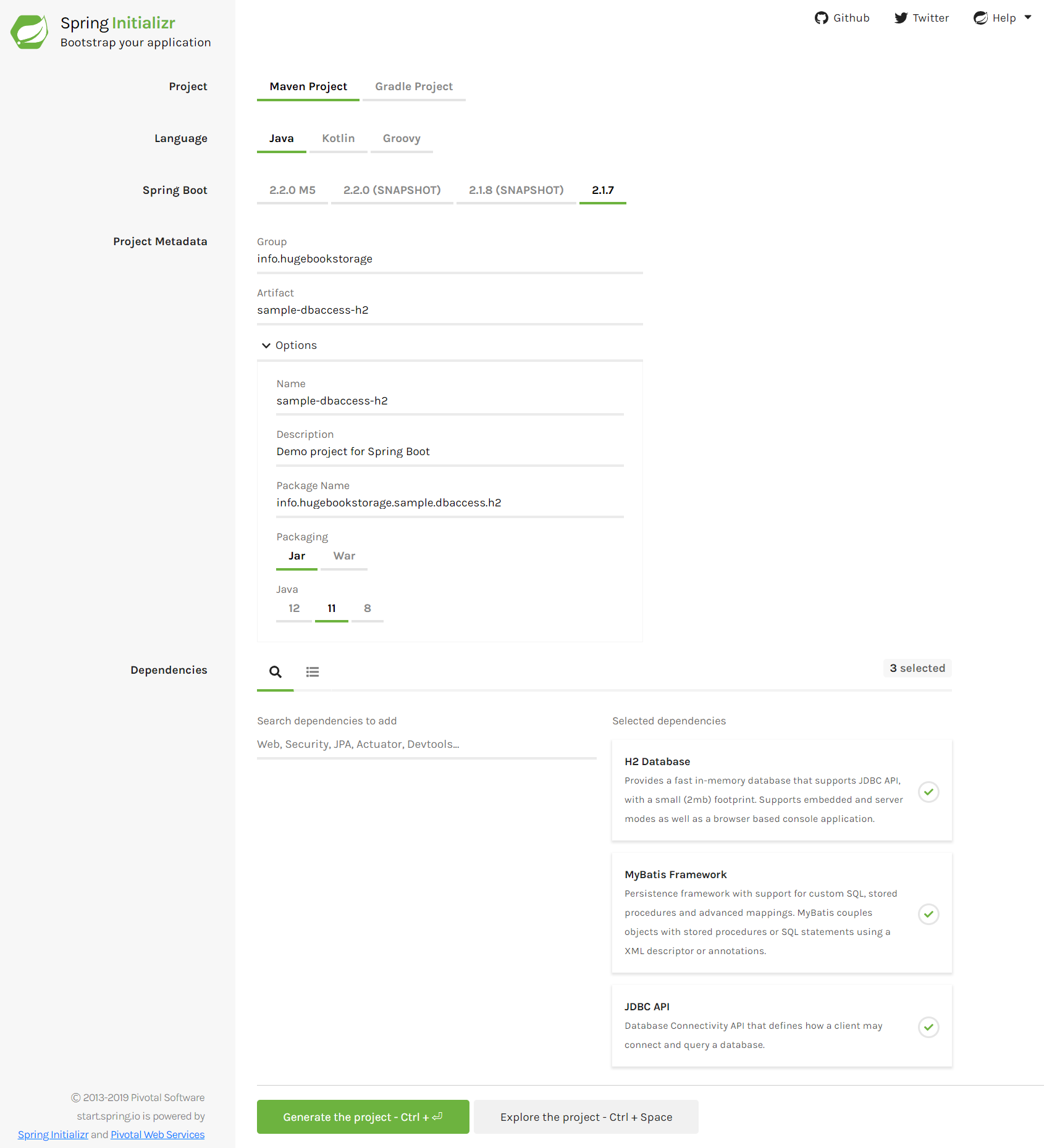This screenshot has width=1052, height=1148.
Task: Choose Kotlin as the language
Action: point(339,139)
